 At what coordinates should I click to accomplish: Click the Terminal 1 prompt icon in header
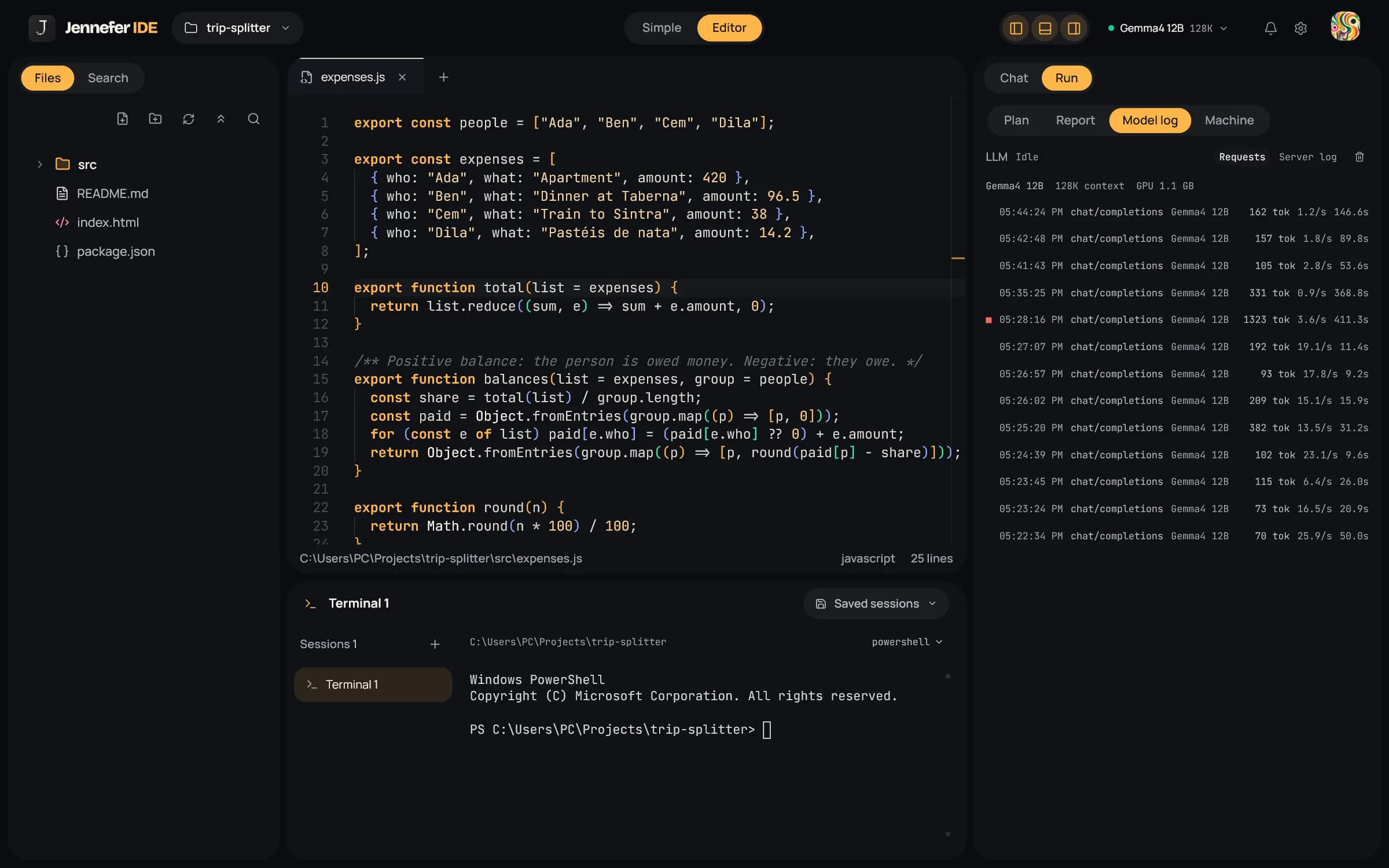tap(310, 604)
